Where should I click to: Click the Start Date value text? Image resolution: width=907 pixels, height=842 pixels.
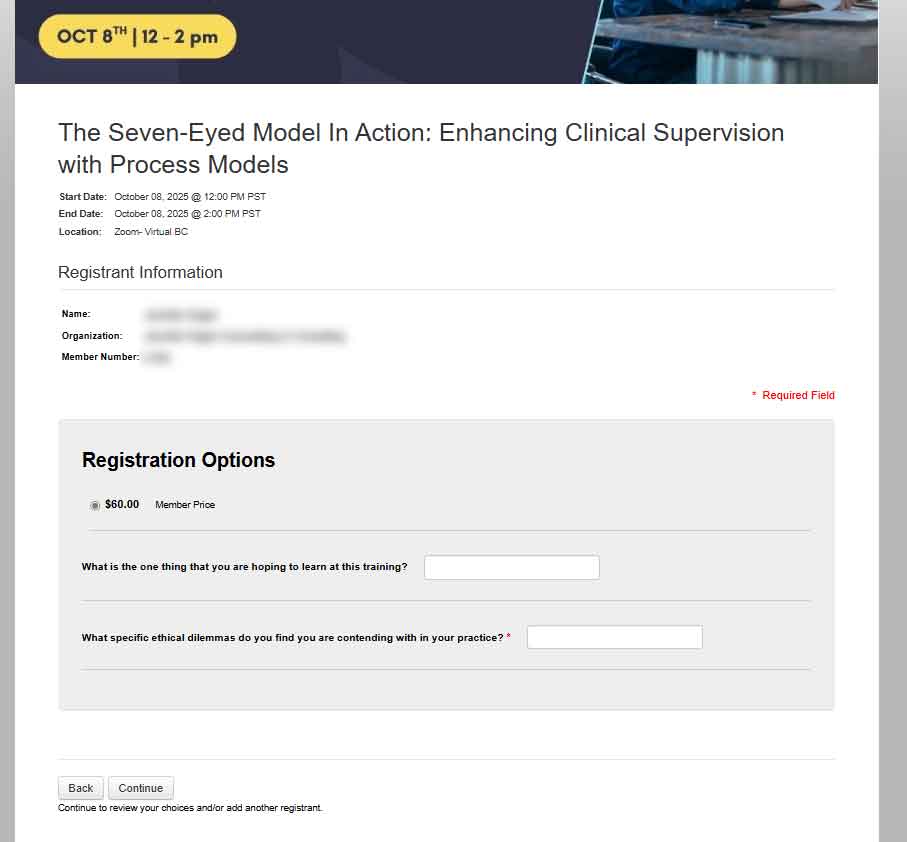pos(189,197)
